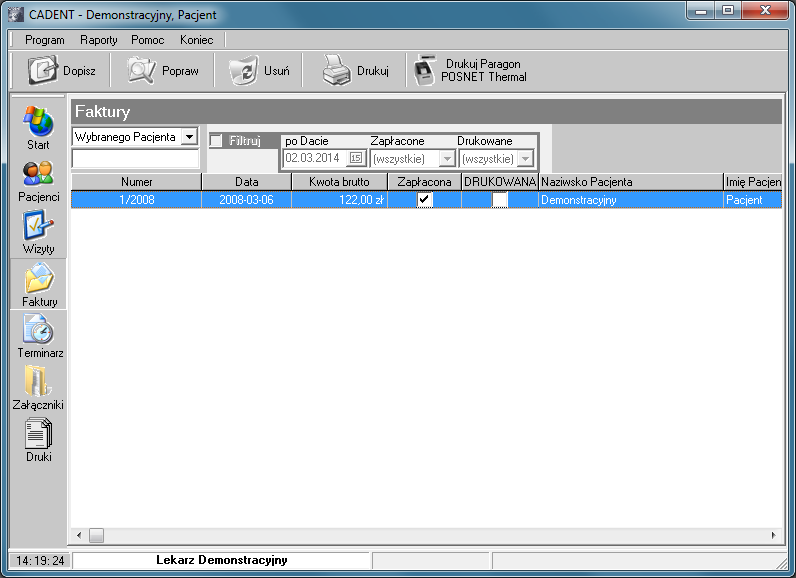Open the Pacjenci sidebar section

pyautogui.click(x=38, y=174)
